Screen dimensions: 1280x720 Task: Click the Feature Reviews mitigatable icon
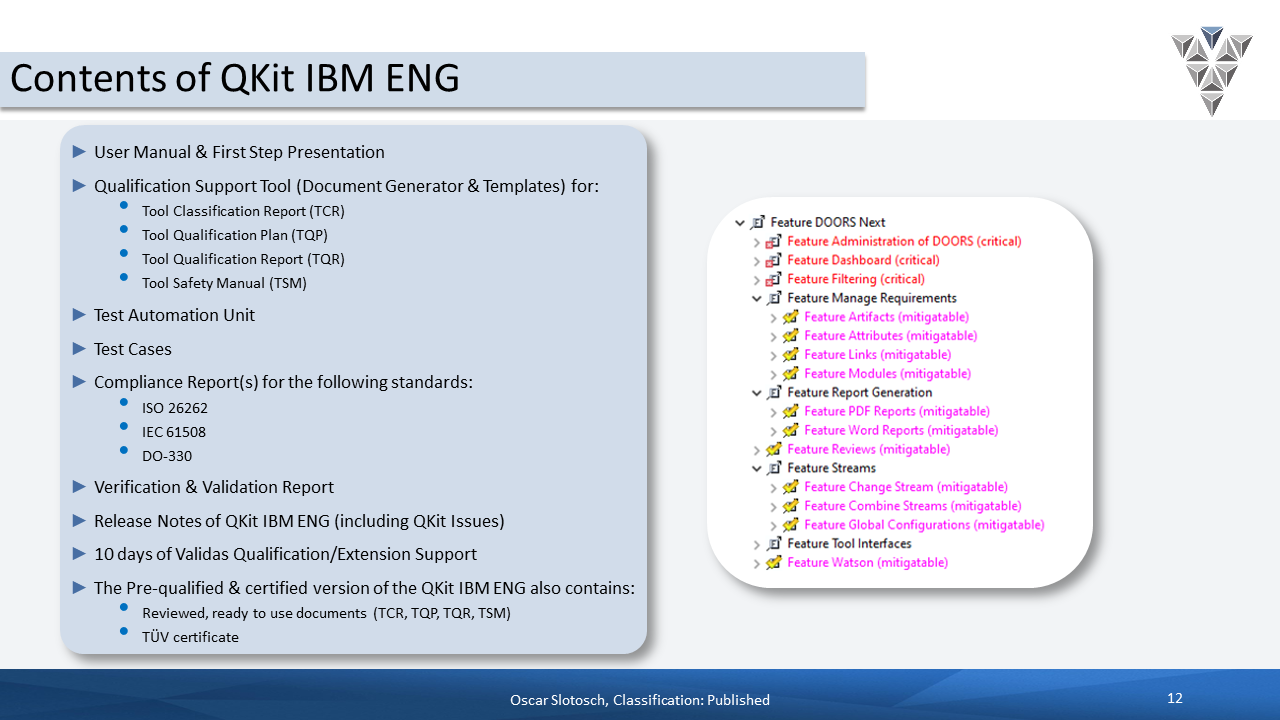[774, 449]
